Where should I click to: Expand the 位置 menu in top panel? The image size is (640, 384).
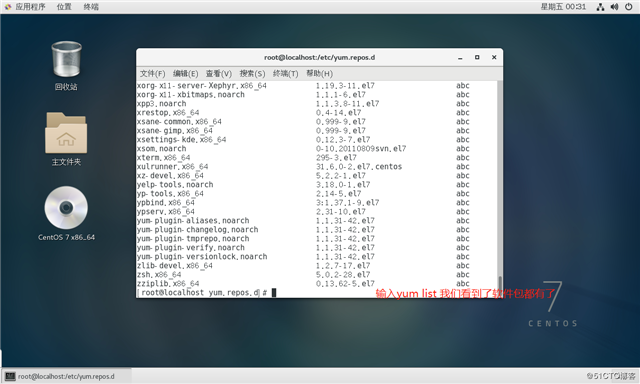coord(64,7)
